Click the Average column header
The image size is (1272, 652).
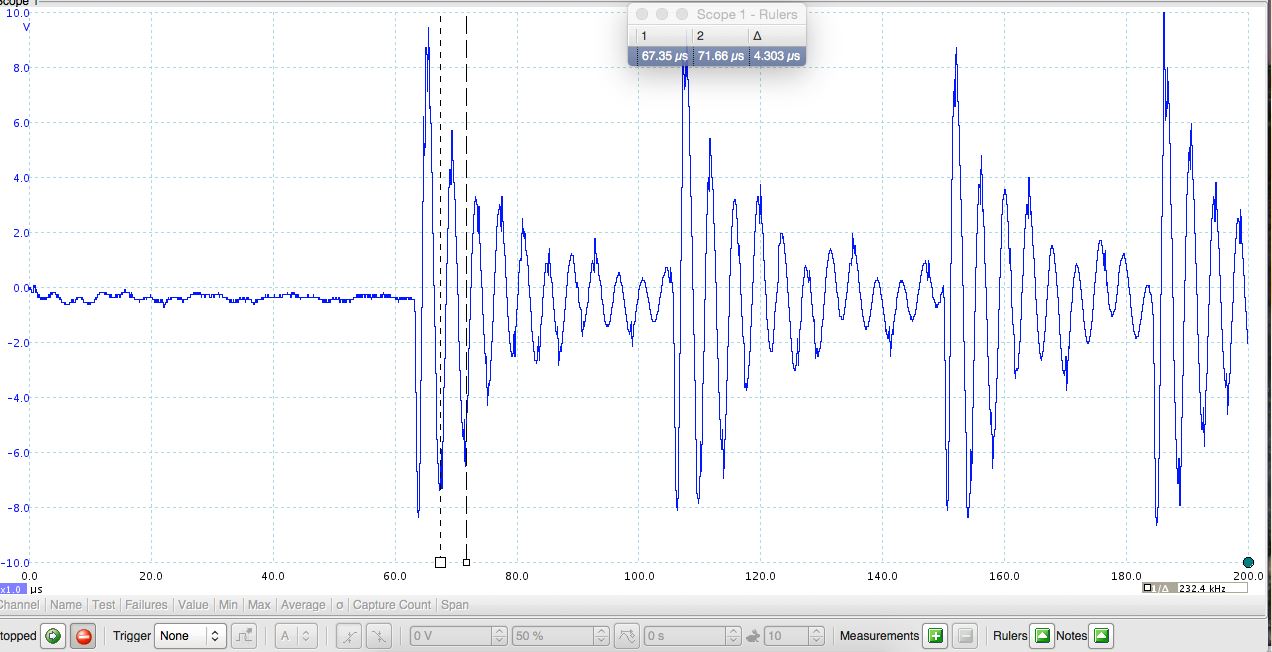(303, 605)
